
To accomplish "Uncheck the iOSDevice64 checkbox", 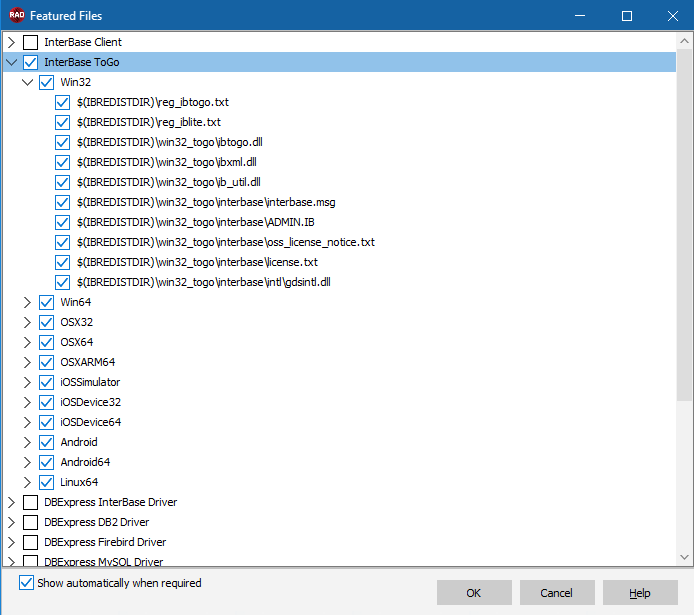I will [46, 423].
